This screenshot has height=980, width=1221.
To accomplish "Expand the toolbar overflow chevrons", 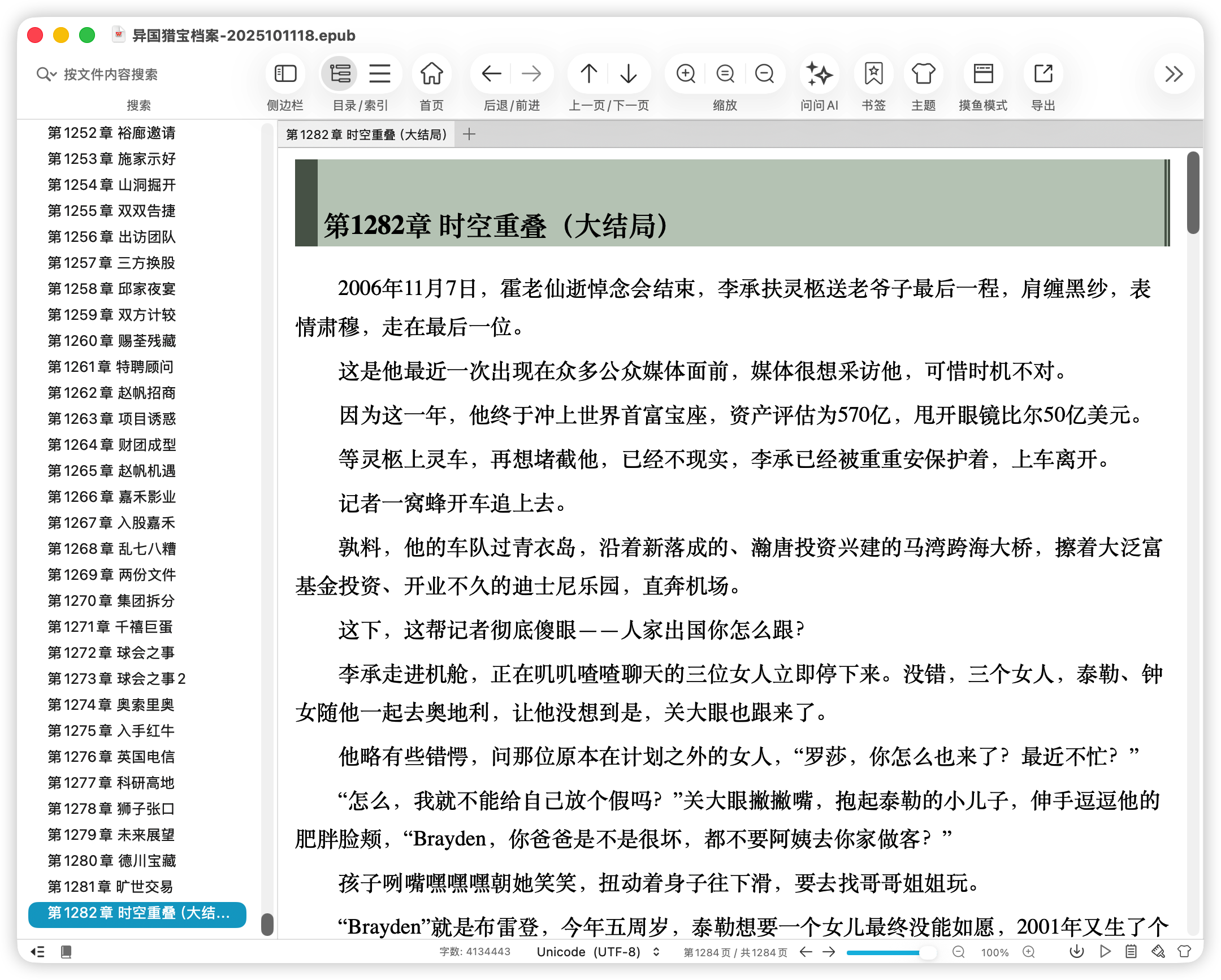I will coord(1174,73).
